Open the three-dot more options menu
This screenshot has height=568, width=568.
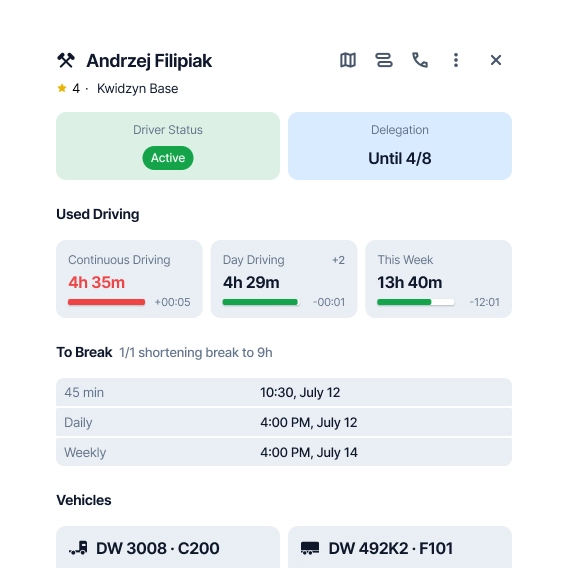456,60
